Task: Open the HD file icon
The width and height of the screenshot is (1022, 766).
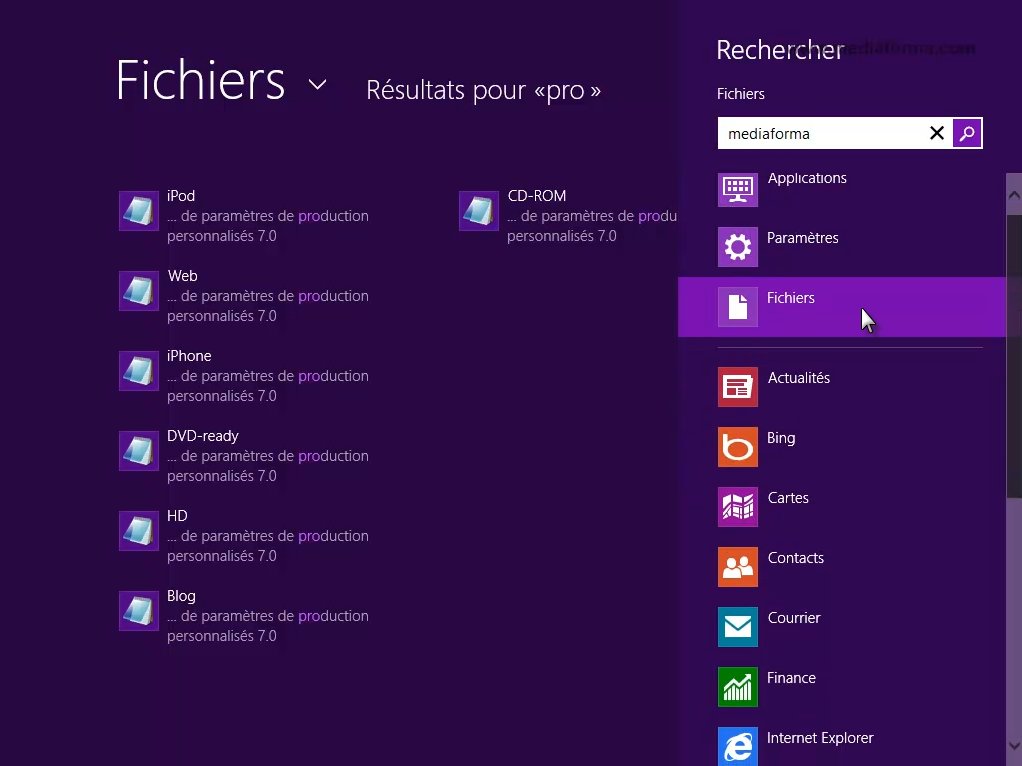Action: (x=139, y=531)
